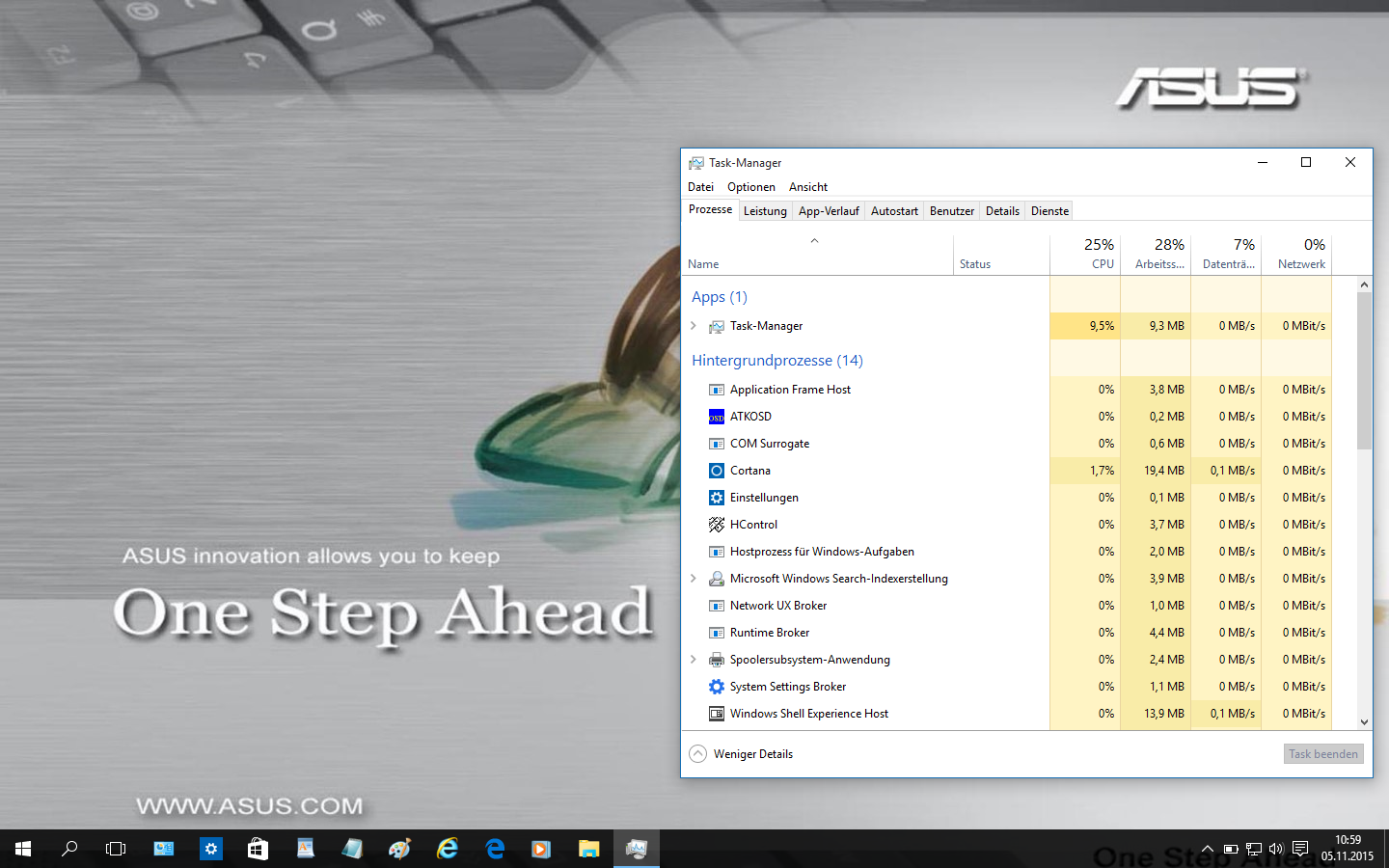Viewport: 1389px width, 868px height.
Task: Click the Task-Manager process icon
Action: coord(717,327)
